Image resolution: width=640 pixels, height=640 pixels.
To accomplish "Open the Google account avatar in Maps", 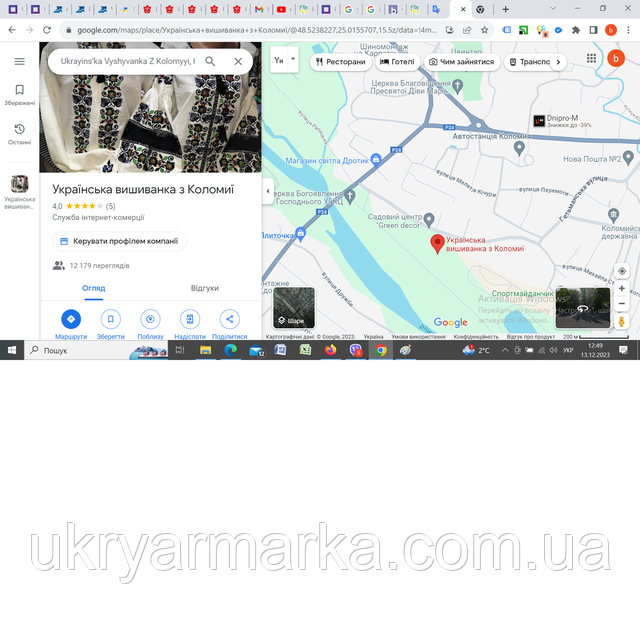I will [616, 58].
